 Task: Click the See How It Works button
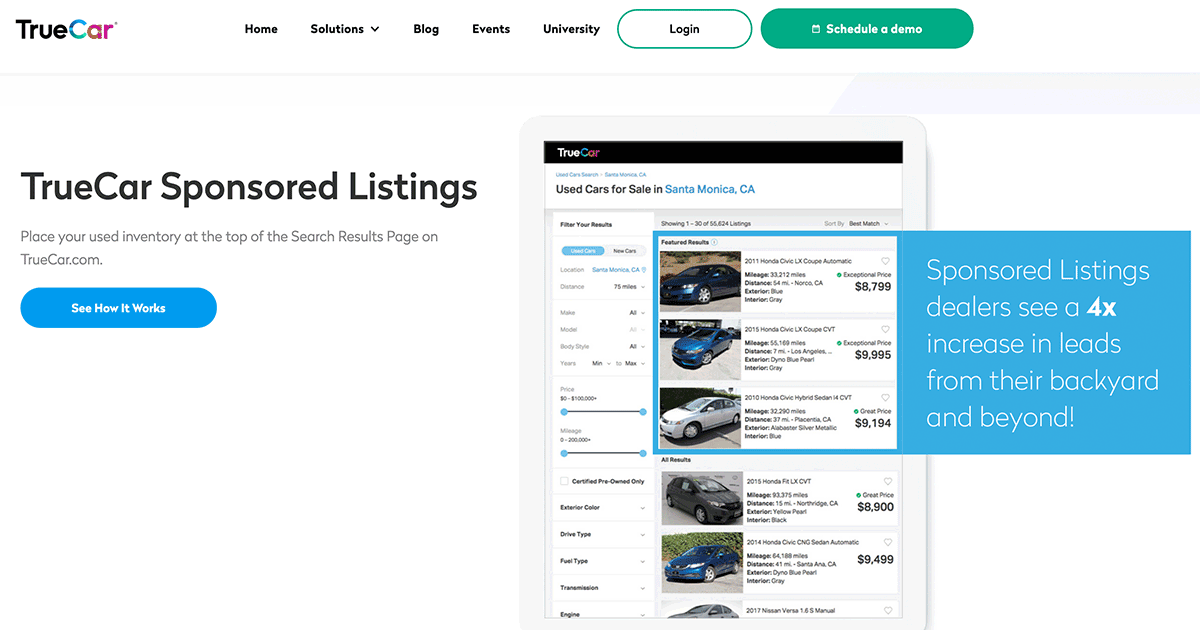[x=118, y=307]
